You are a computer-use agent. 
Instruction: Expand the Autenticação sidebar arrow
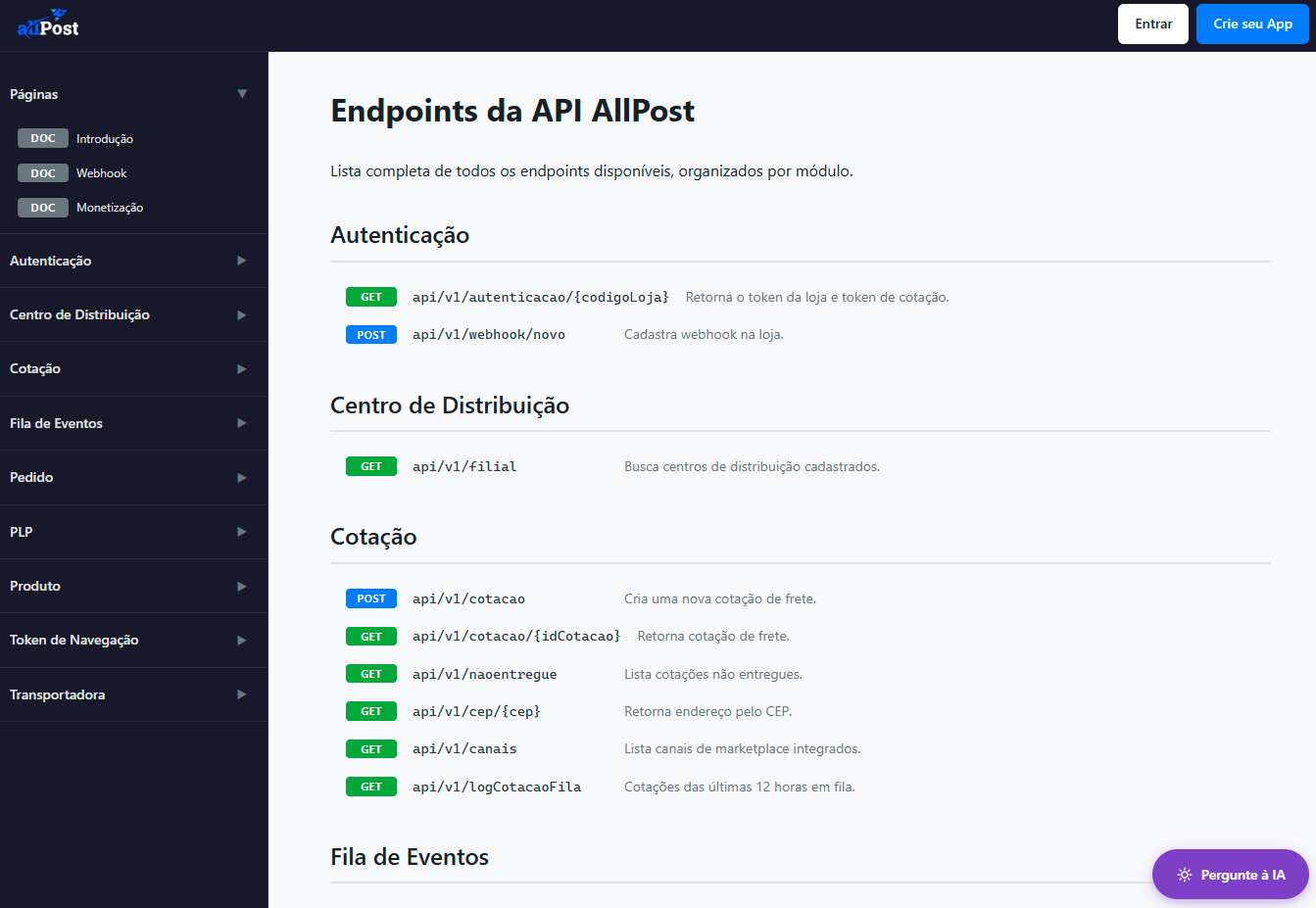pos(242,261)
